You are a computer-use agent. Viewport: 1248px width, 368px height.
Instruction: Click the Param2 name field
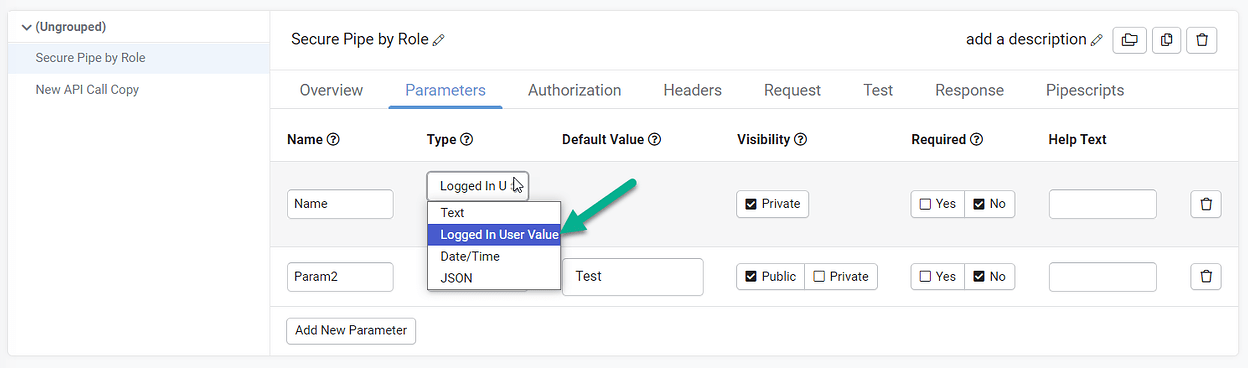click(340, 277)
